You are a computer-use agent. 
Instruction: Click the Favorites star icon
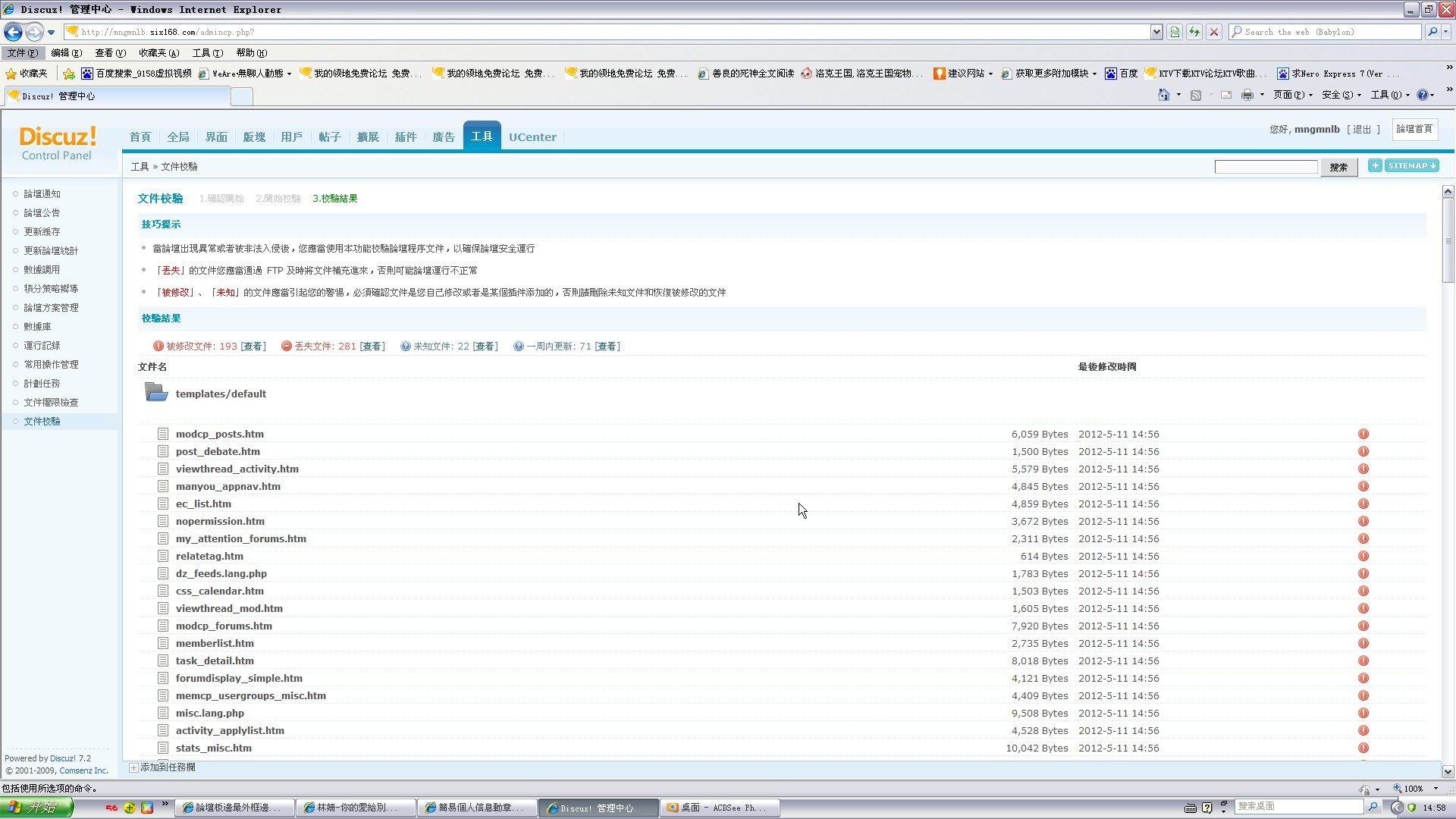[11, 74]
